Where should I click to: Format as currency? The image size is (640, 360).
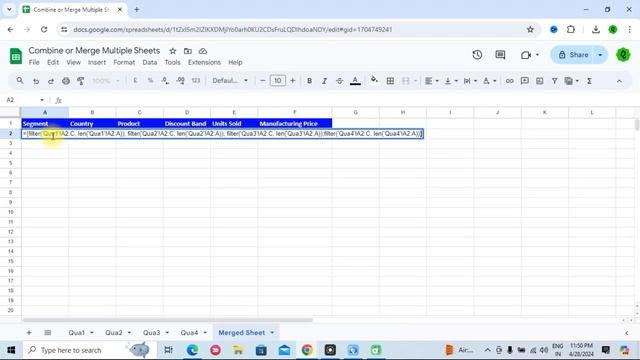(135, 81)
